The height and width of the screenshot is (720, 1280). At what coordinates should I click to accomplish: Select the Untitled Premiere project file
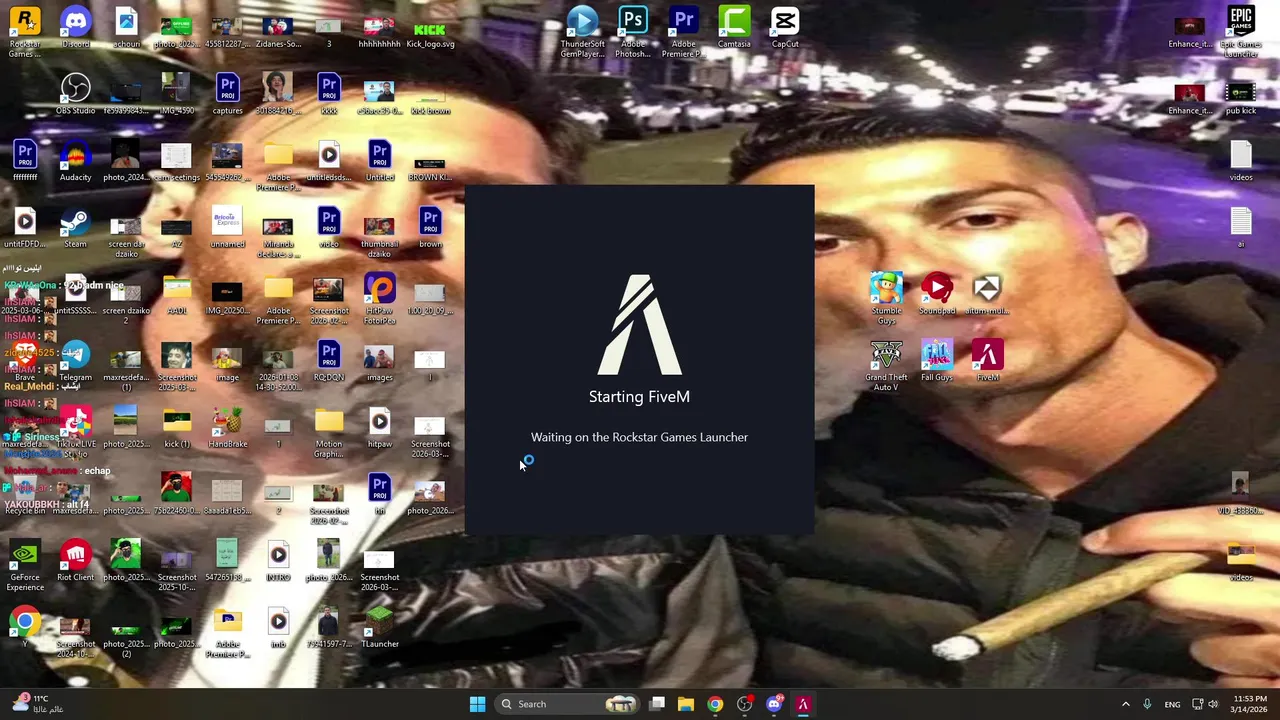tap(379, 162)
